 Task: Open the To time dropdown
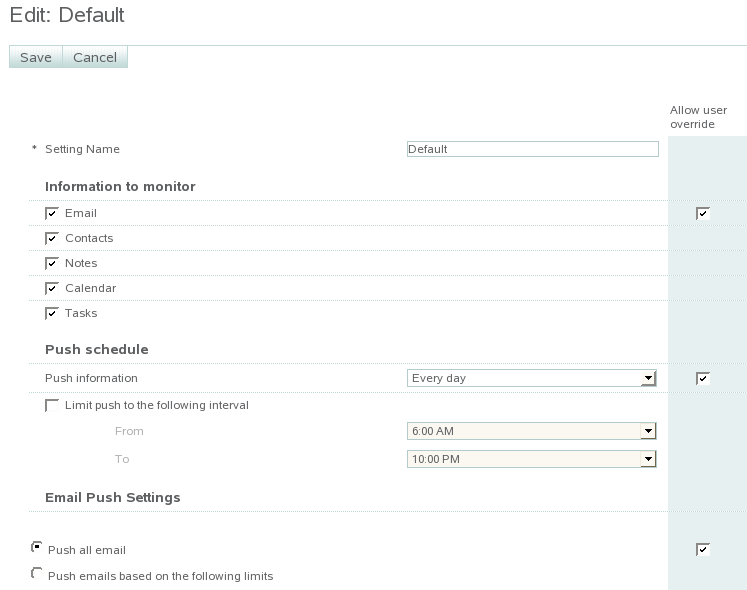(532, 459)
